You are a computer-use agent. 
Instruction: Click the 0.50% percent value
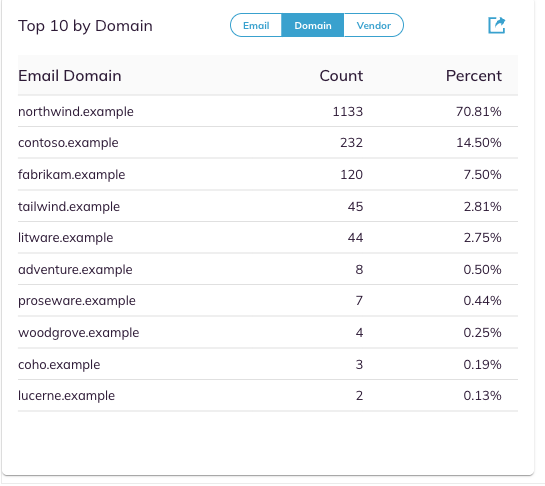(x=482, y=270)
